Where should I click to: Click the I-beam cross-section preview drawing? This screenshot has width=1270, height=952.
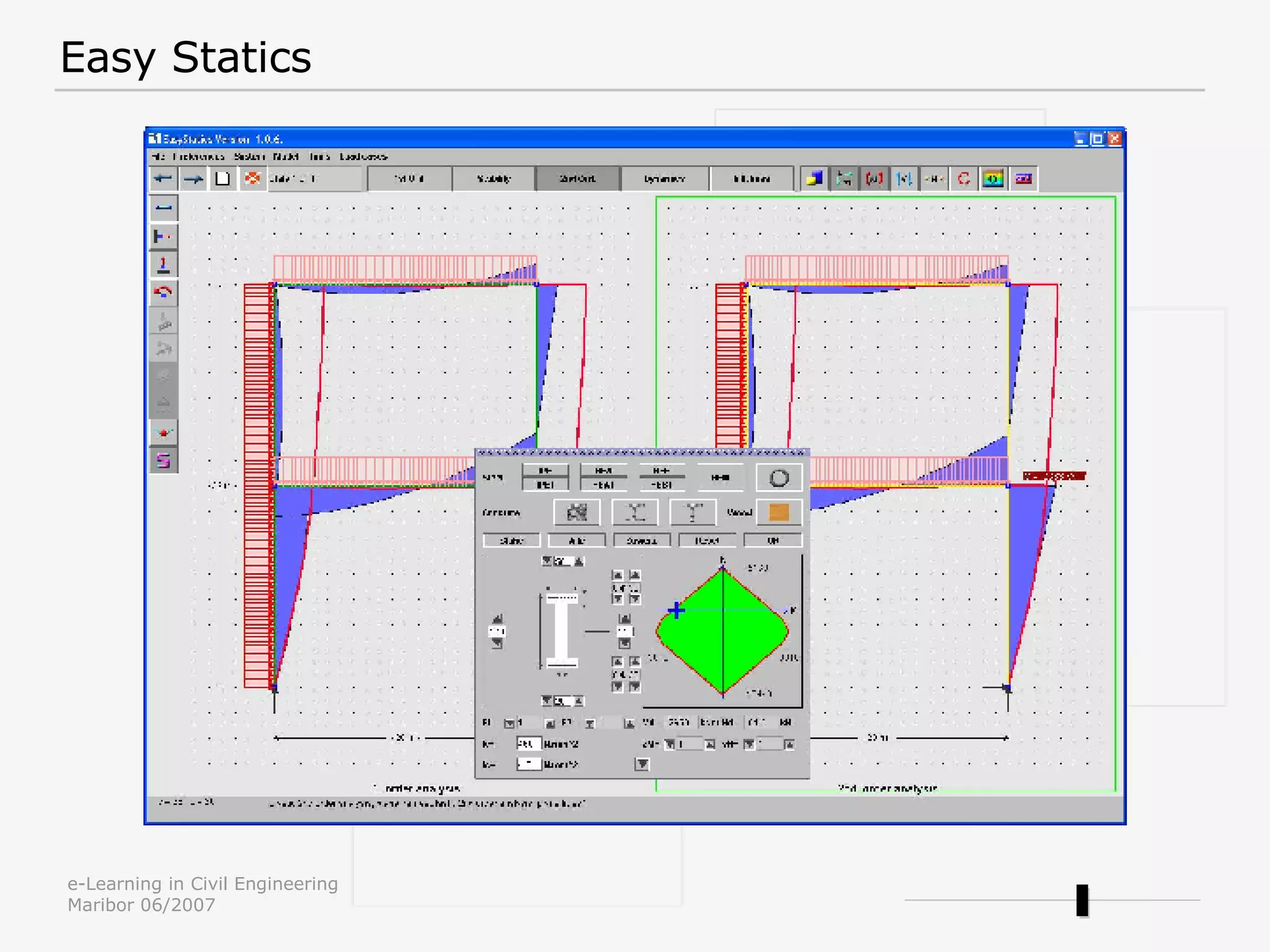coord(562,630)
